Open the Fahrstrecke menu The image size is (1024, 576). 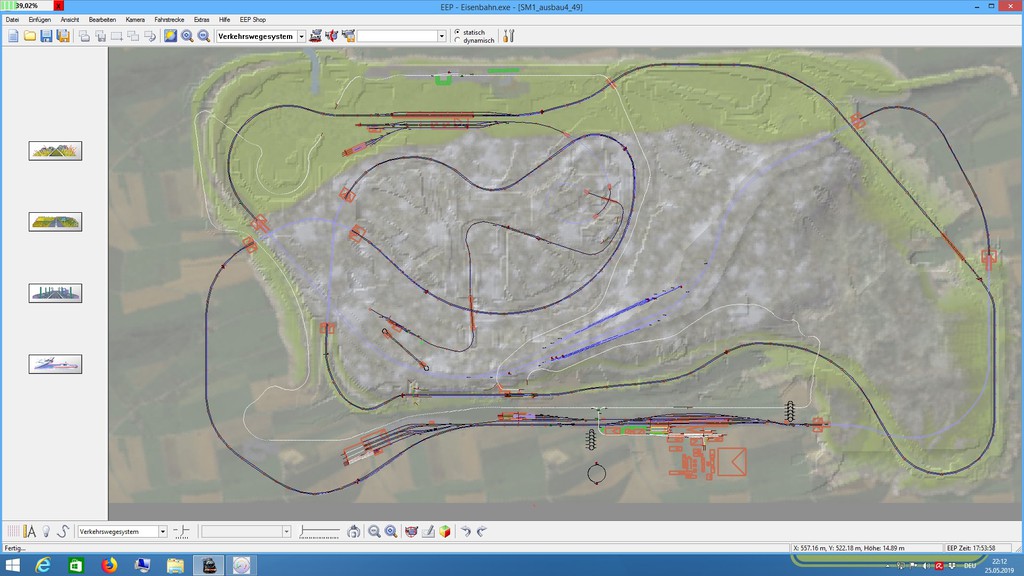coord(169,20)
